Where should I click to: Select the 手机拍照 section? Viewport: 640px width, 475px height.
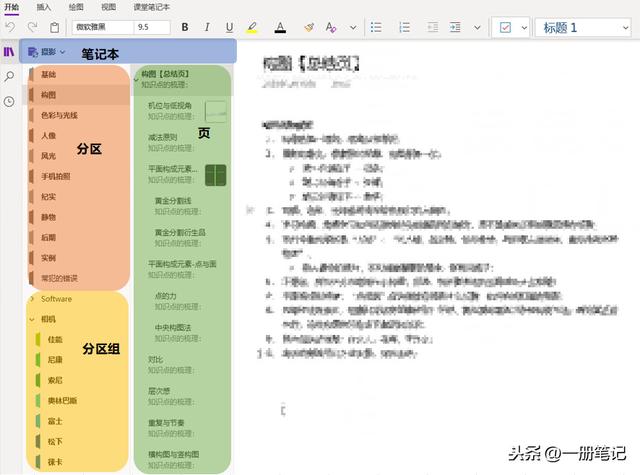click(79, 176)
